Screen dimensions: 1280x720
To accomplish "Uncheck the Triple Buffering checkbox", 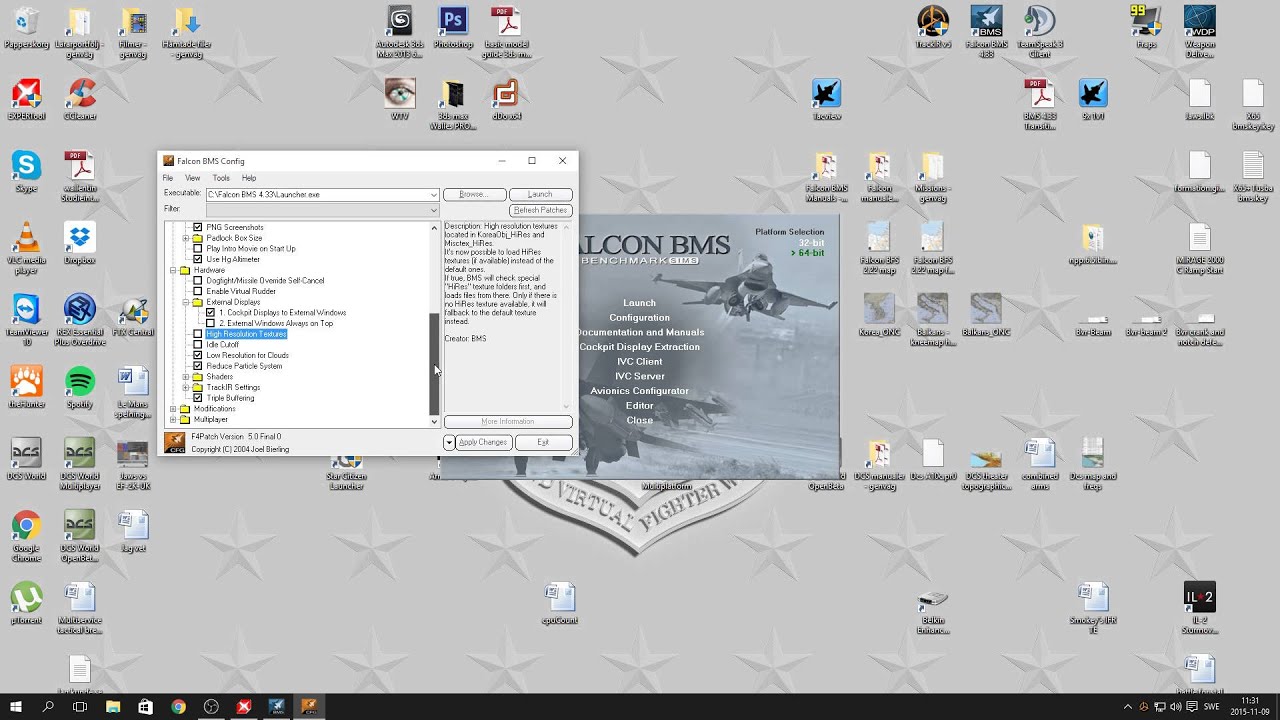I will [197, 398].
